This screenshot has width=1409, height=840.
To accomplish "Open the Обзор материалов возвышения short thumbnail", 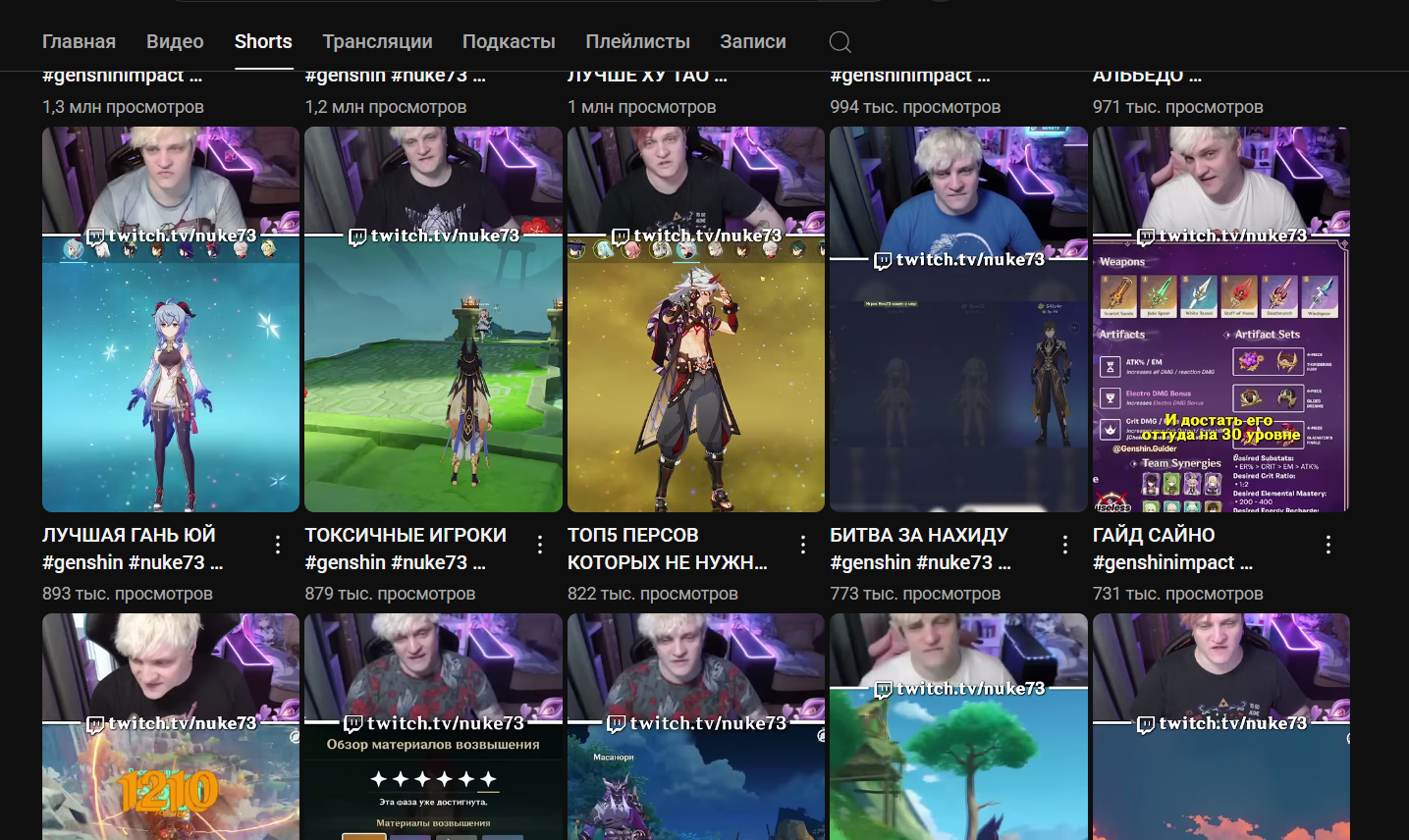I will click(x=433, y=727).
